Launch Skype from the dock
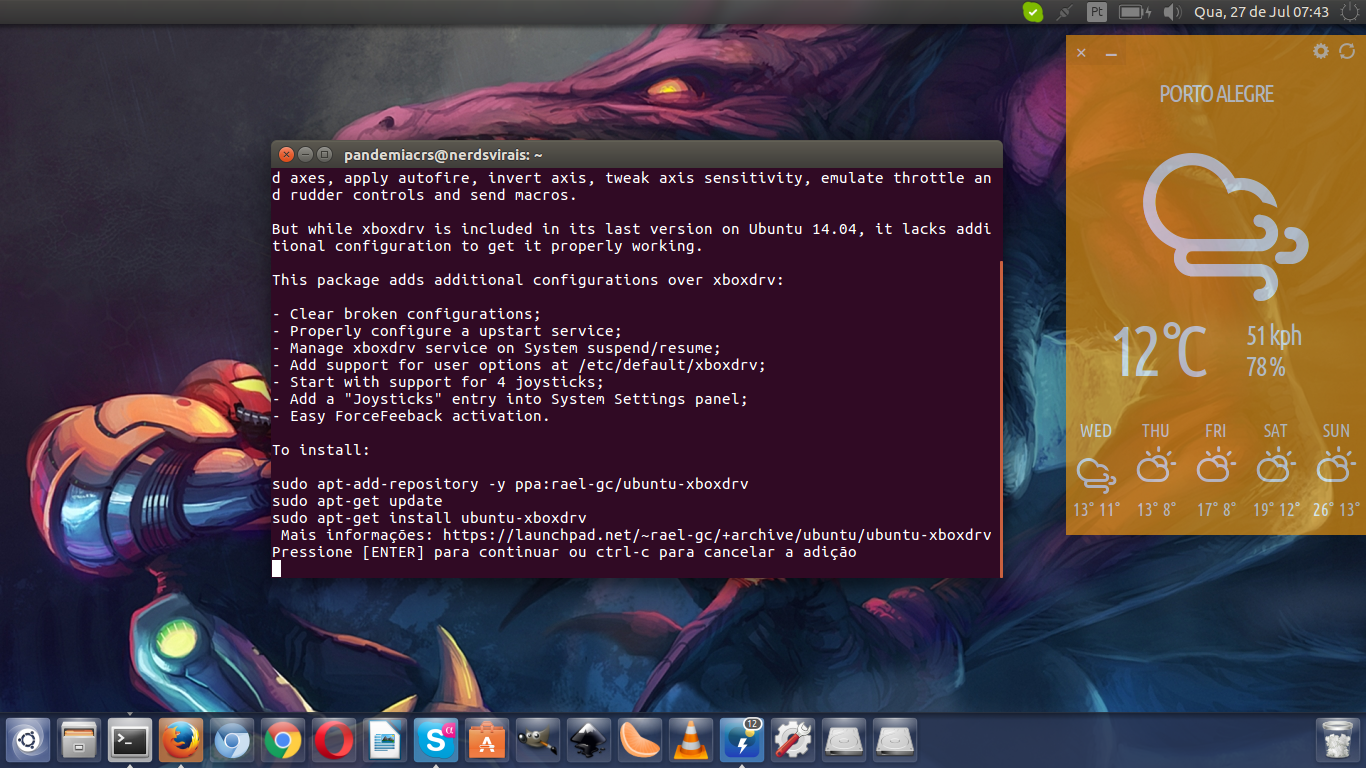1366x768 pixels. [x=436, y=740]
